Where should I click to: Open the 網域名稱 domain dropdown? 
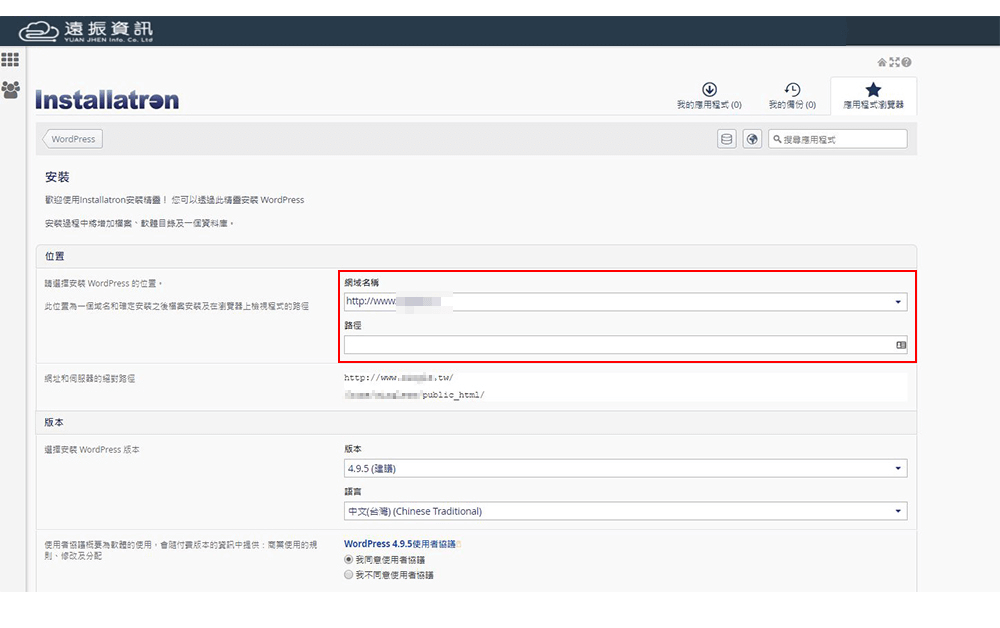[x=626, y=302]
